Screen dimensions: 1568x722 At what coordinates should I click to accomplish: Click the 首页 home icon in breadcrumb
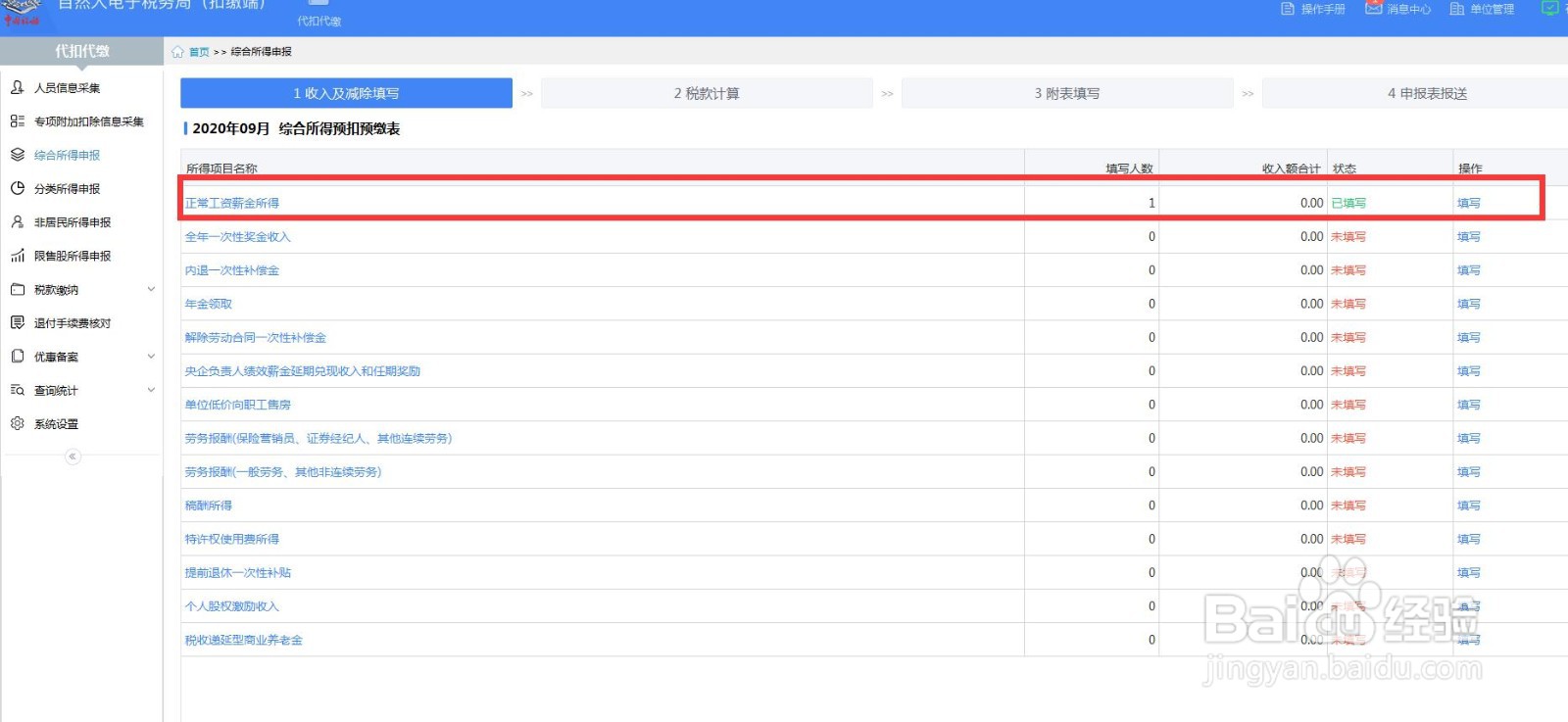177,52
